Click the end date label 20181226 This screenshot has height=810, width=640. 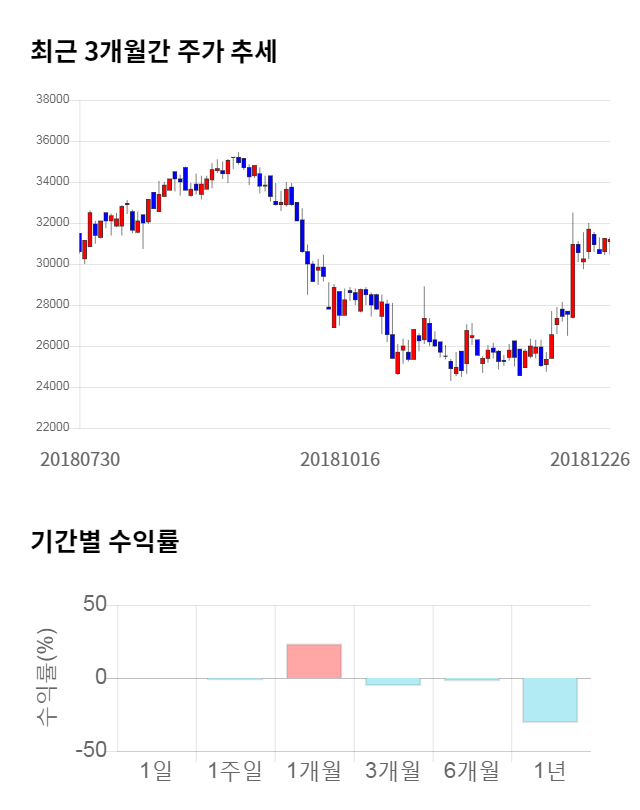(x=590, y=459)
